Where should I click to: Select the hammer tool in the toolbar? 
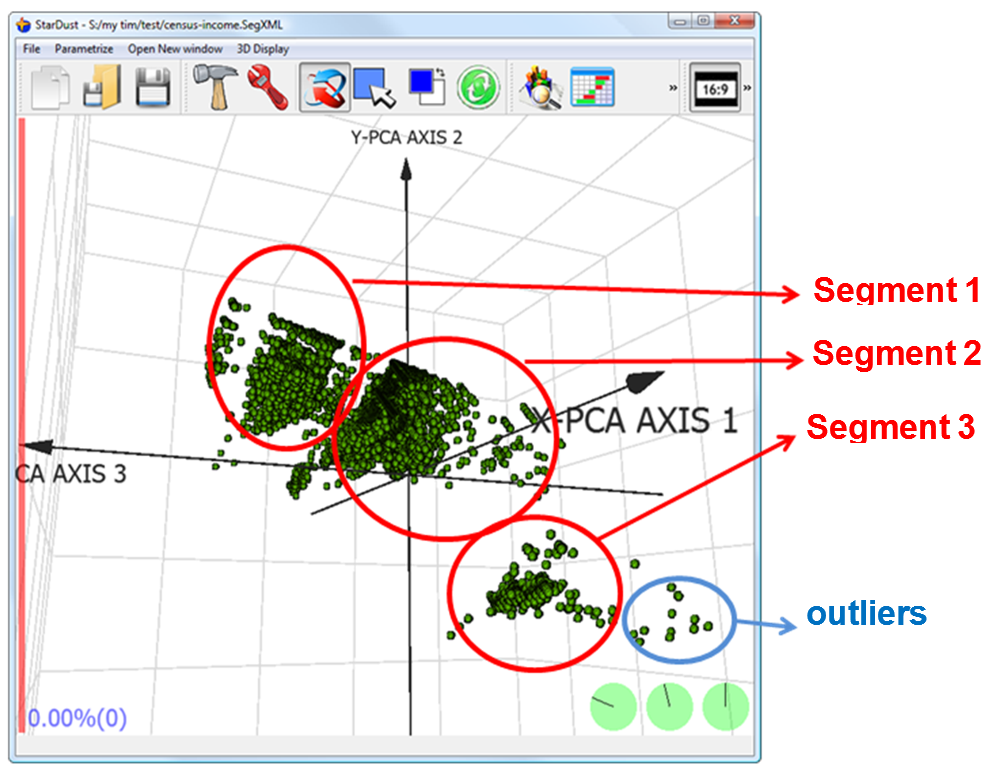point(215,87)
